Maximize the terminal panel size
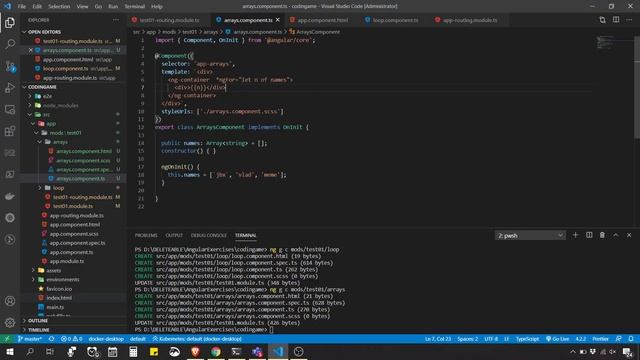Image resolution: width=640 pixels, height=360 pixels. [x=616, y=235]
